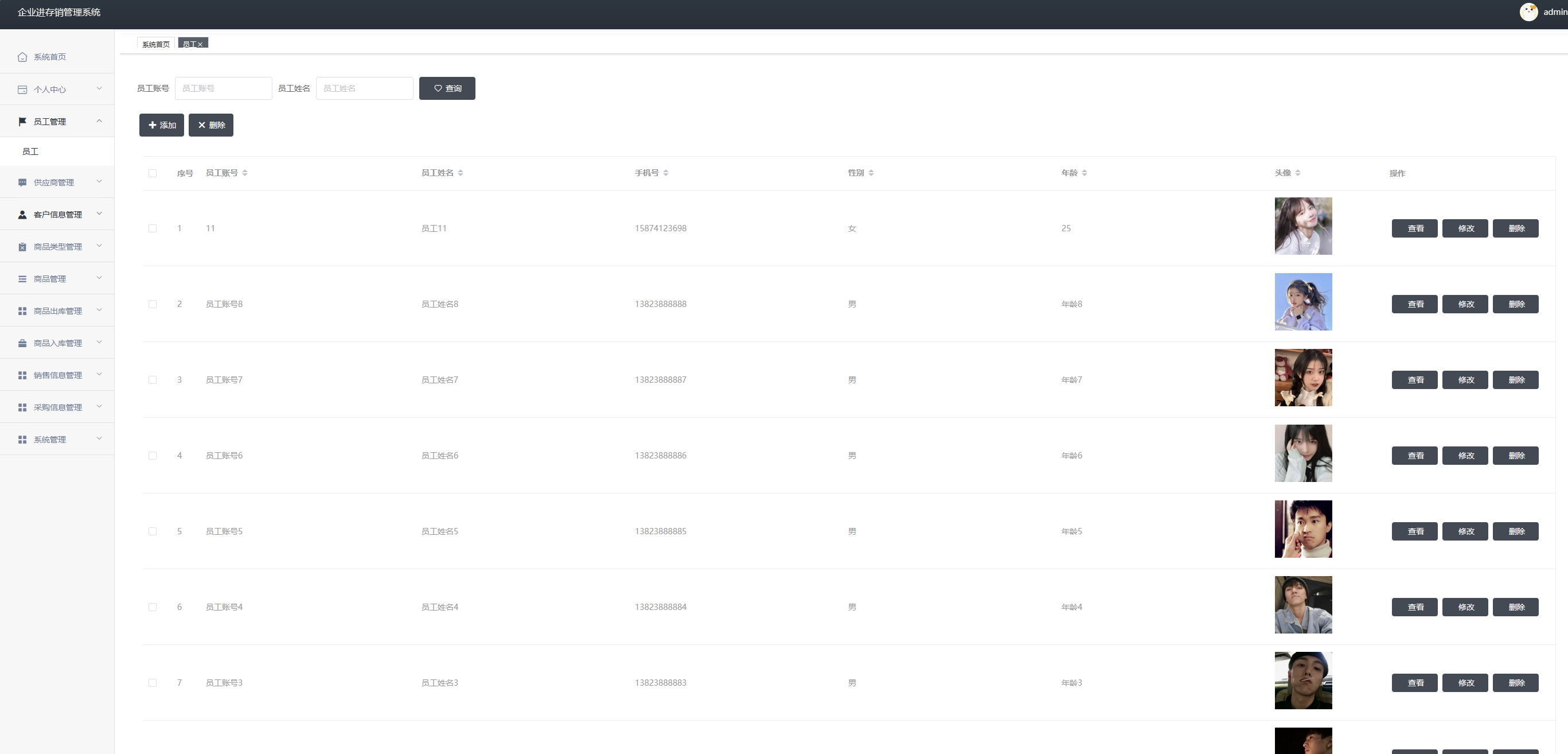1568x754 pixels.
Task: Click the chat icon for 供应商管理
Action: point(22,182)
